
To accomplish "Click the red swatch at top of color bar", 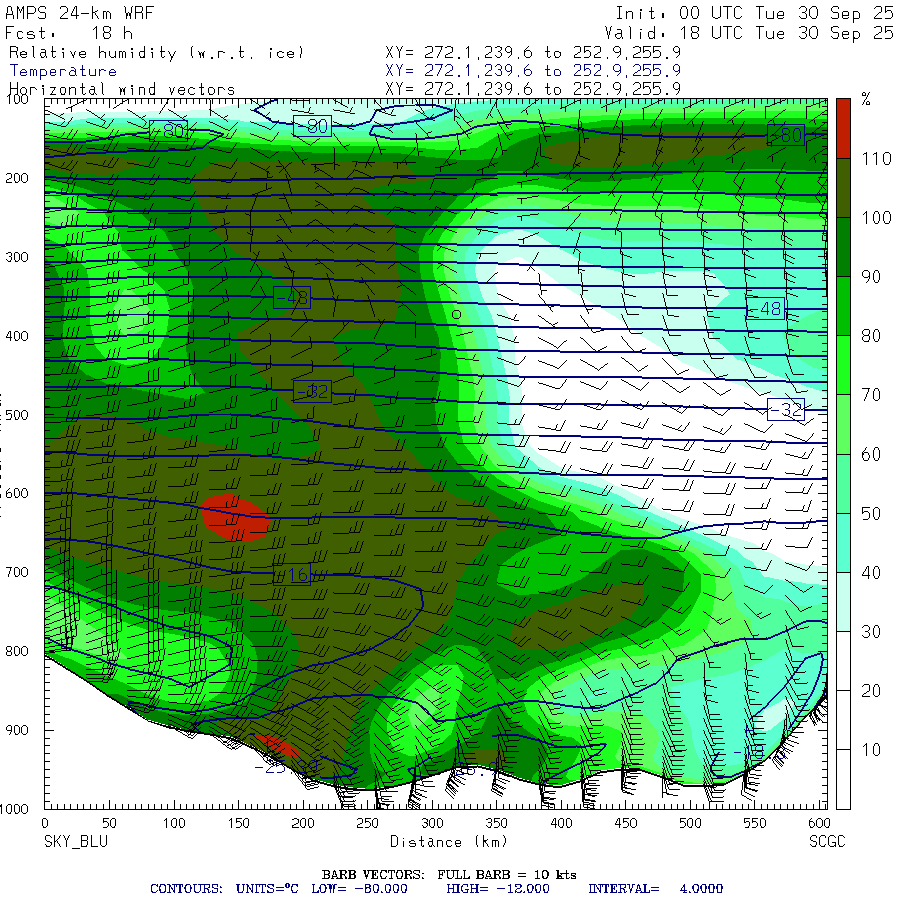I will tap(843, 128).
